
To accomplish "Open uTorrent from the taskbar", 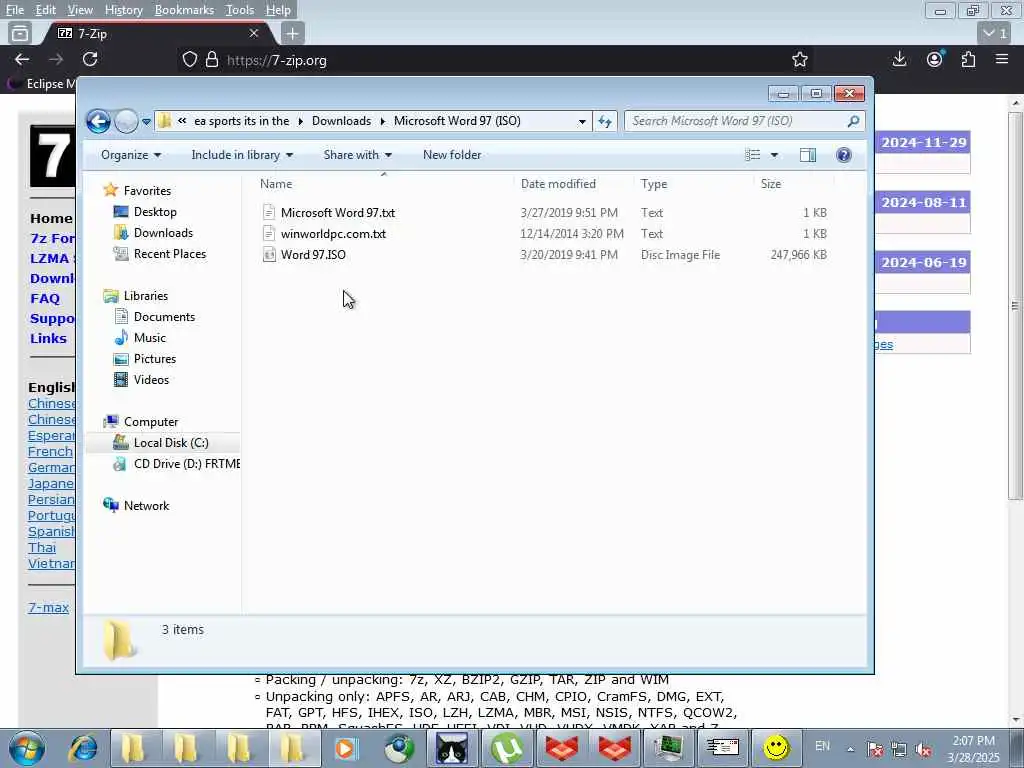I will click(x=507, y=748).
